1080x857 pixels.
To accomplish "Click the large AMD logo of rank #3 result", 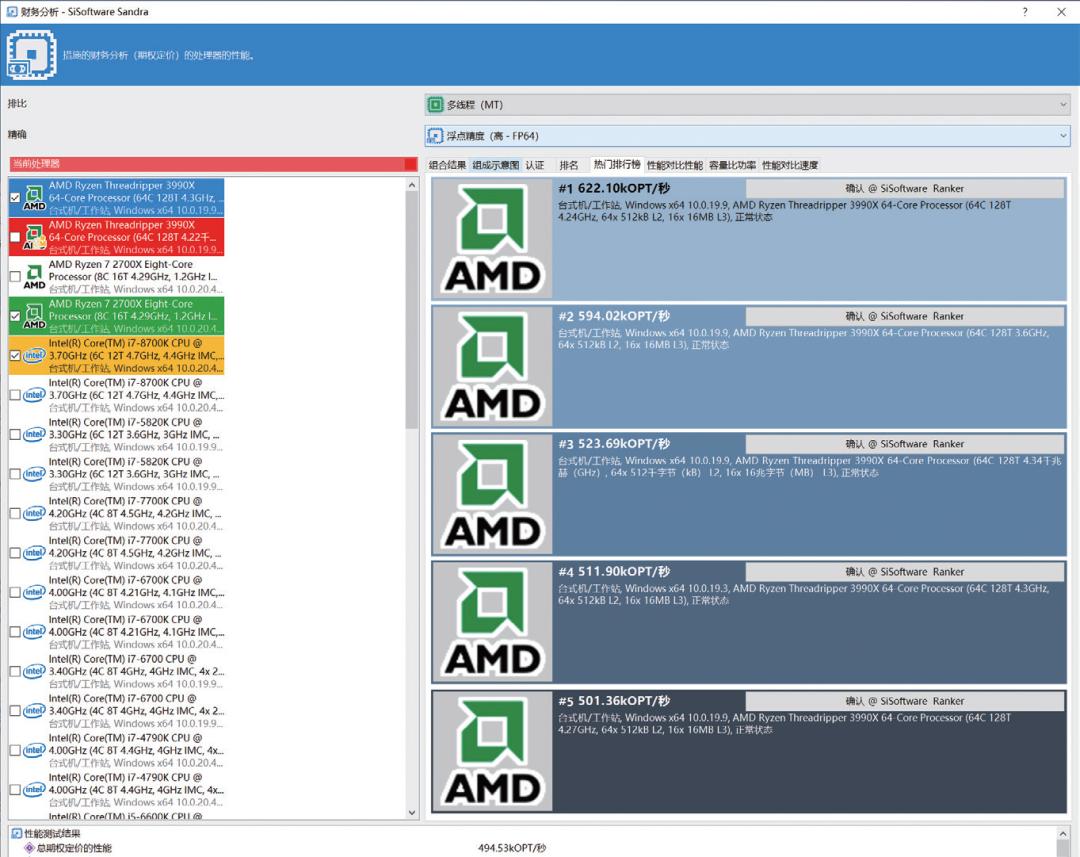I will click(492, 494).
